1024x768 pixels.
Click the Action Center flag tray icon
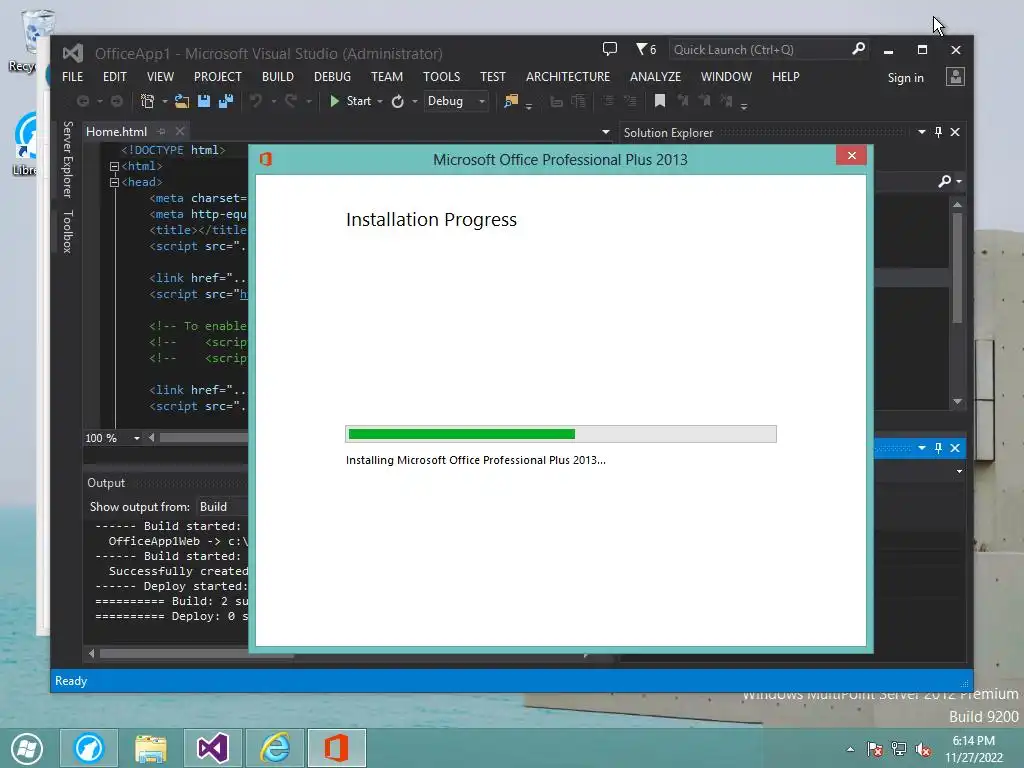pos(874,749)
